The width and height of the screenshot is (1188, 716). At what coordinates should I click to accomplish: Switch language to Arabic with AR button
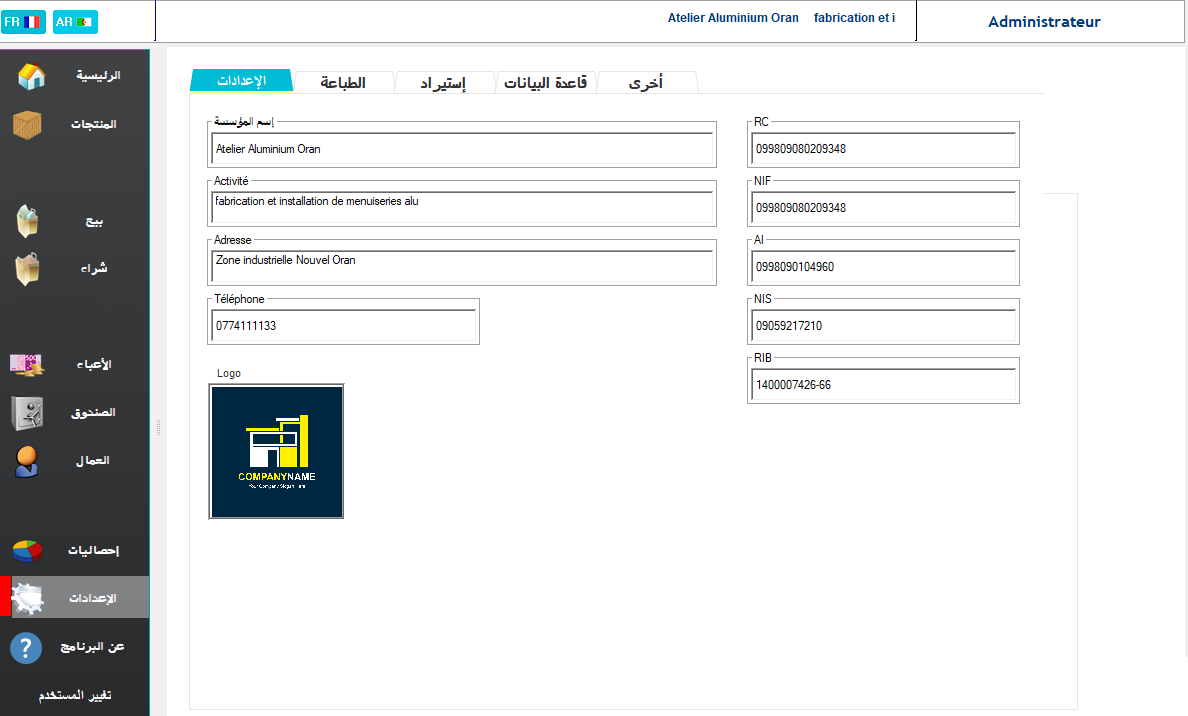point(75,21)
